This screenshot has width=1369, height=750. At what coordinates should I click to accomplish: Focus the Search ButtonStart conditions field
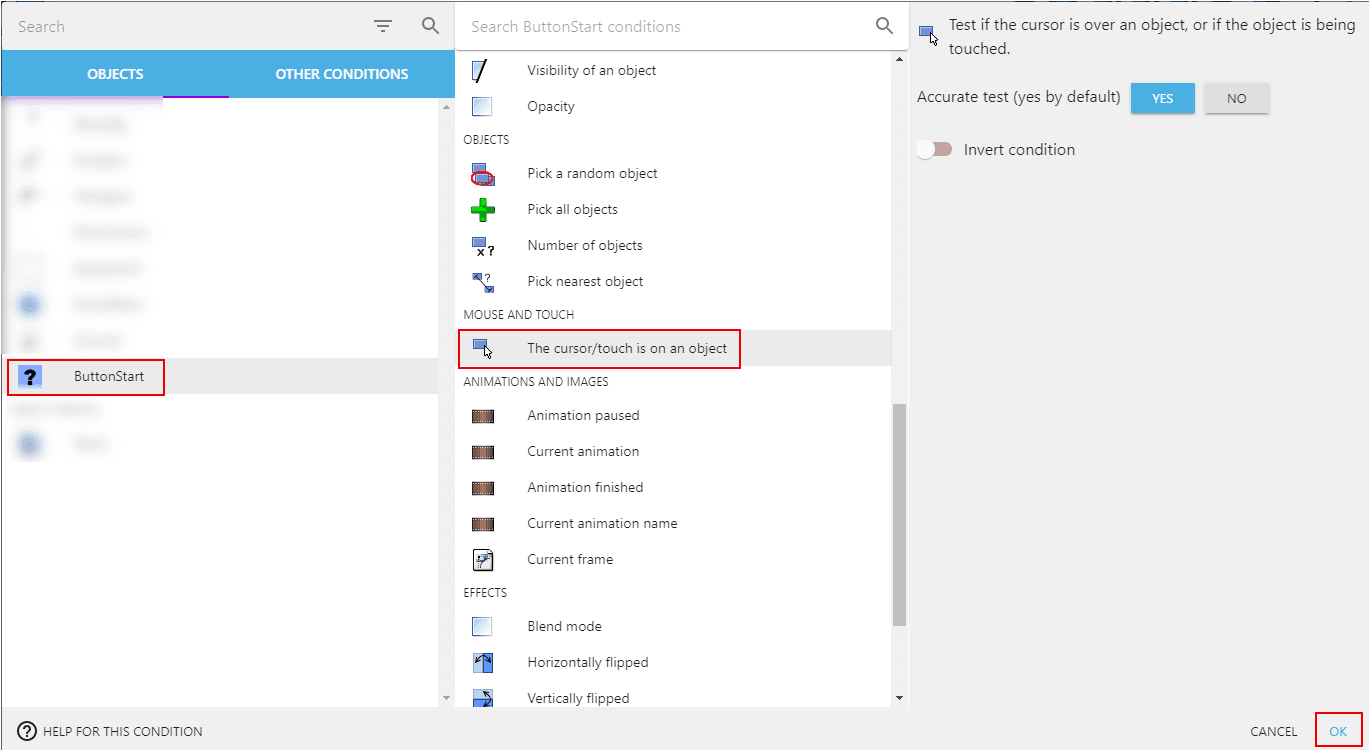pos(665,27)
